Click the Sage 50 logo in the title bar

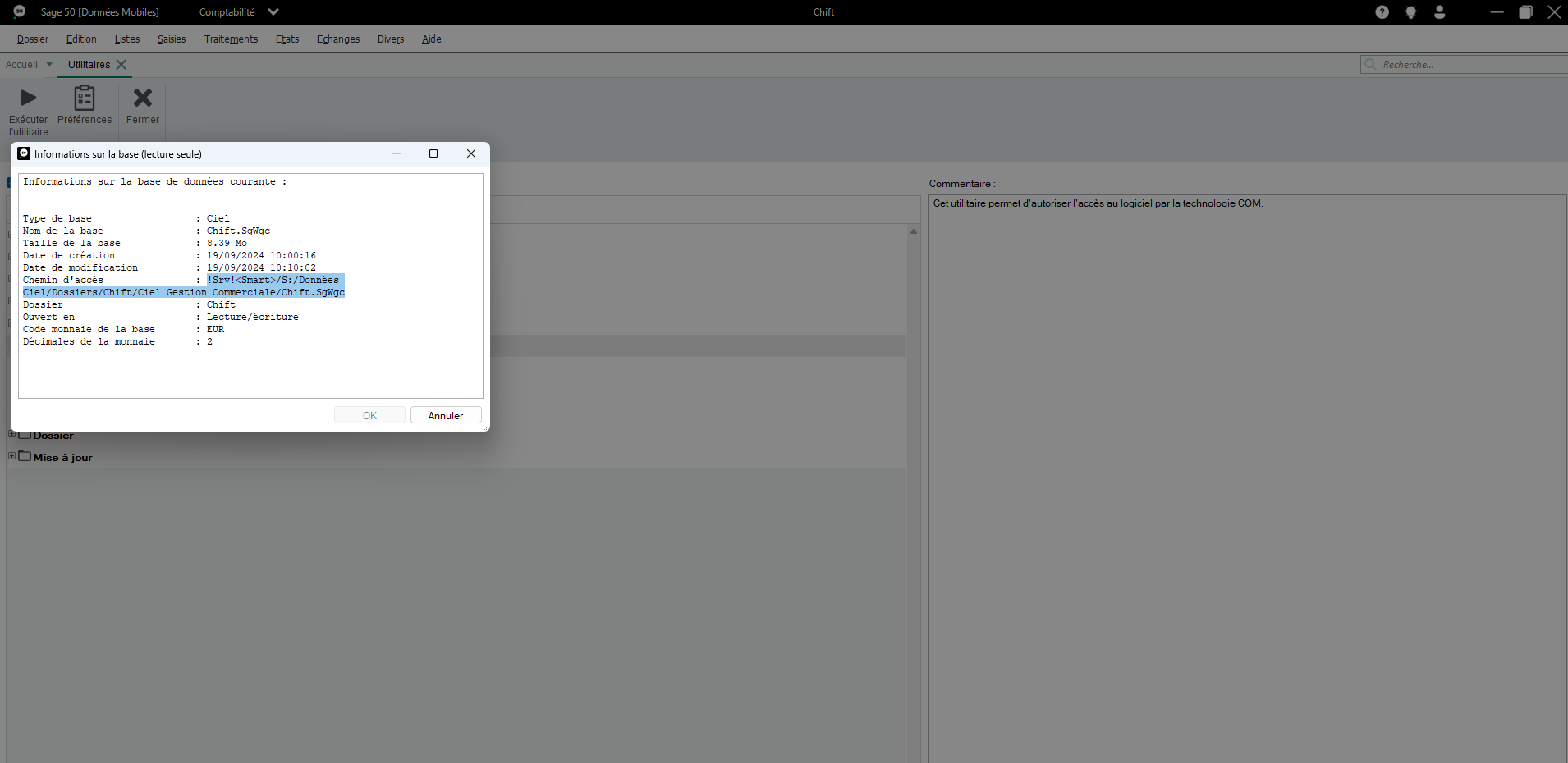(x=20, y=11)
